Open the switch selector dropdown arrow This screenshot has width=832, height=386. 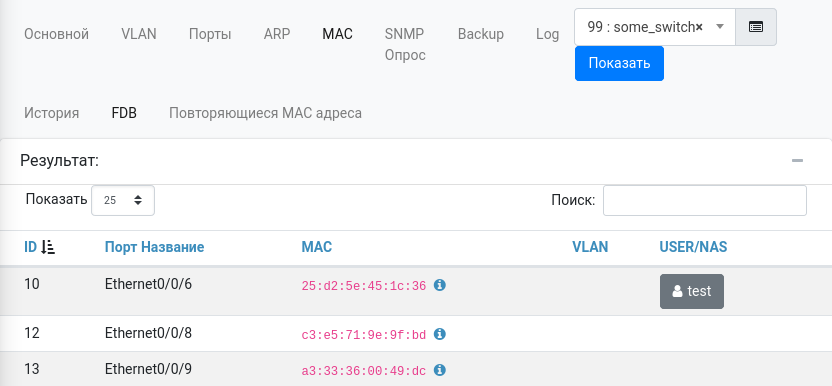pyautogui.click(x=720, y=27)
